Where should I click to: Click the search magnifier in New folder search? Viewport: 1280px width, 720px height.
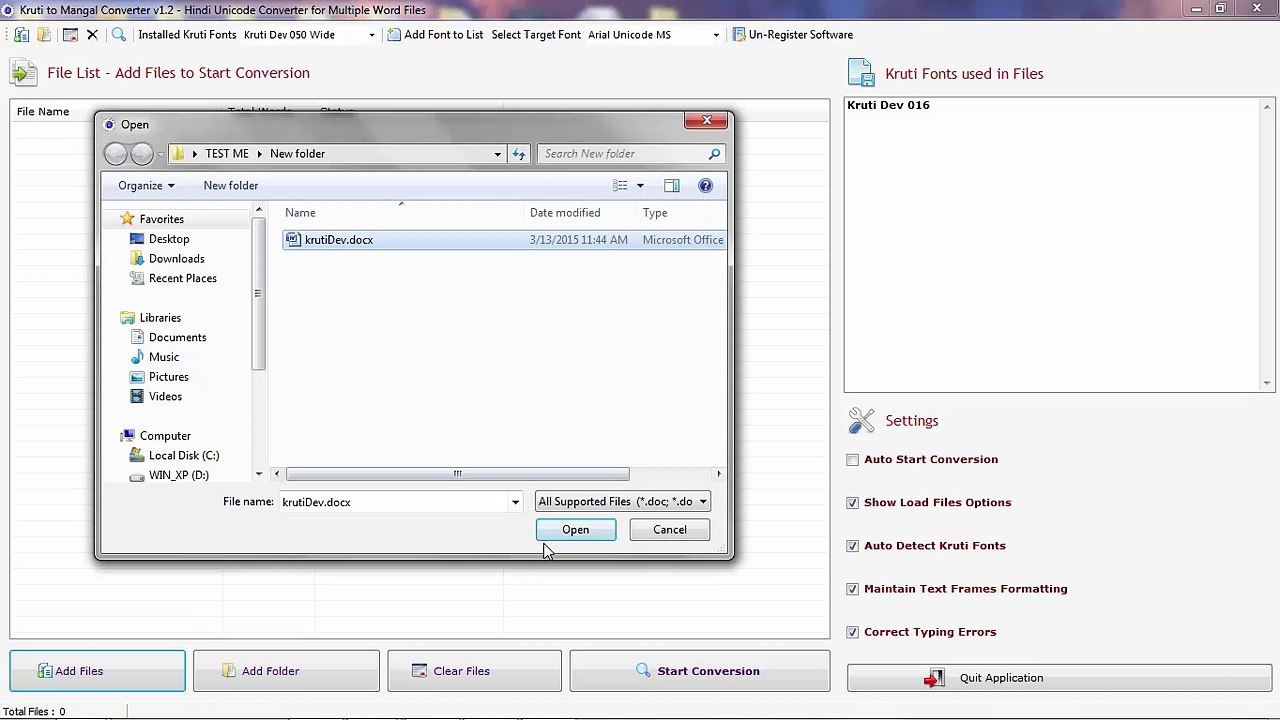tap(714, 154)
